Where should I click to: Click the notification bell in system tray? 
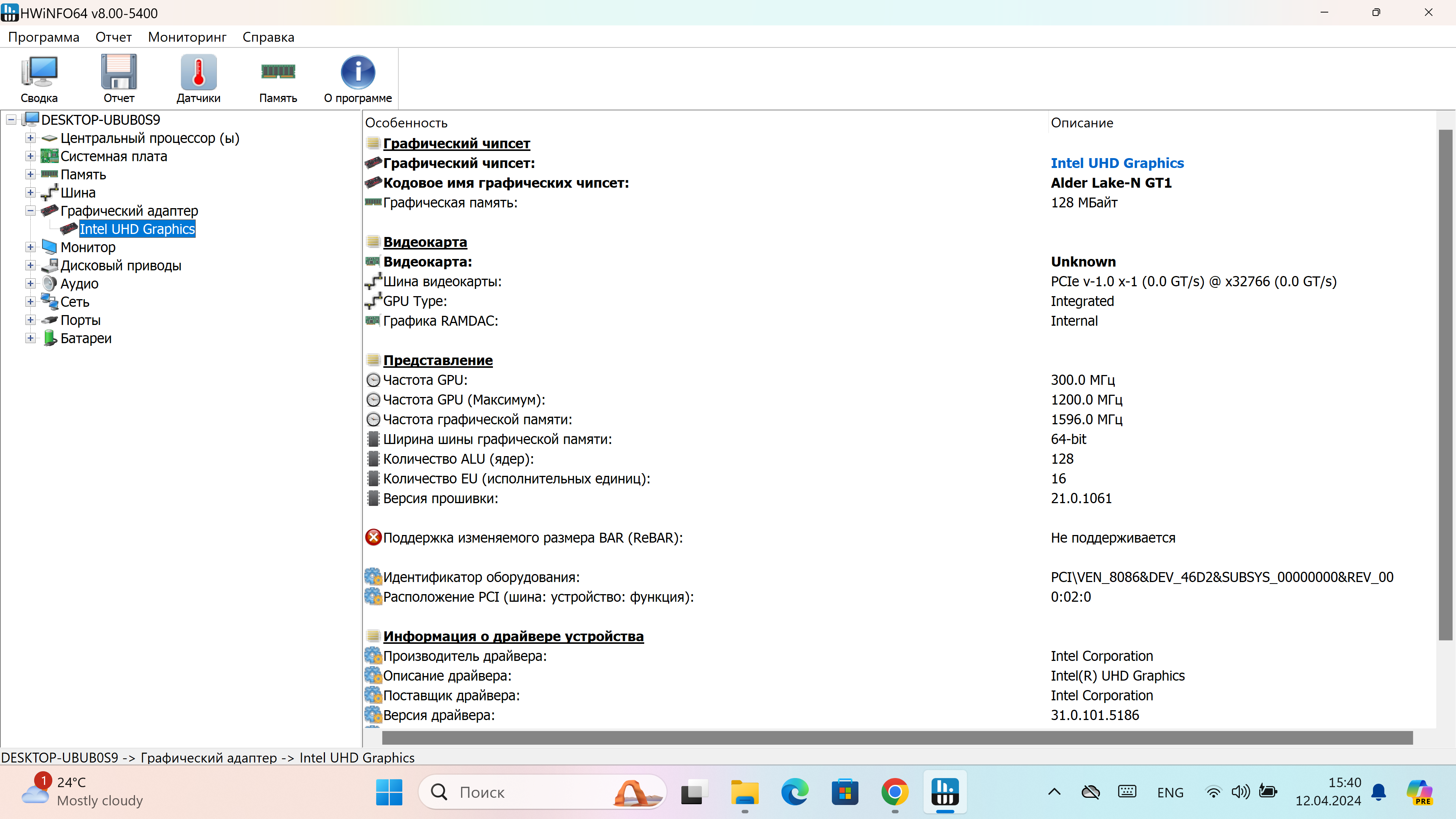point(1379,792)
